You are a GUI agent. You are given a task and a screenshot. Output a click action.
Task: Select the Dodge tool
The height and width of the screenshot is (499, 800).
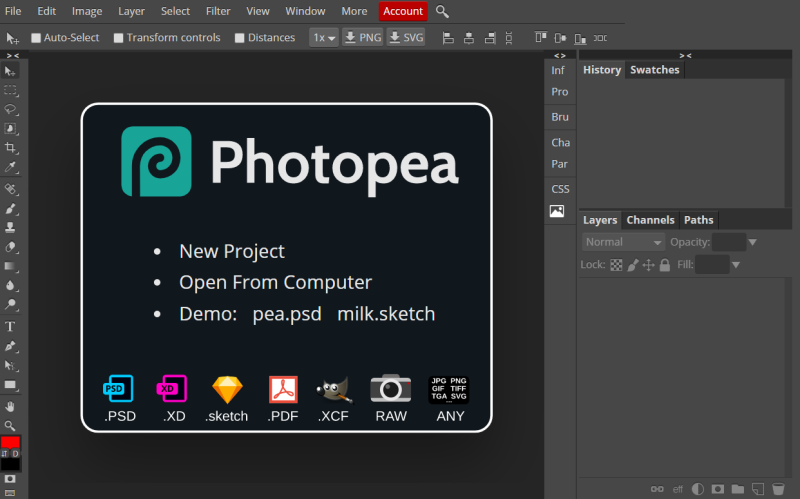click(x=10, y=305)
